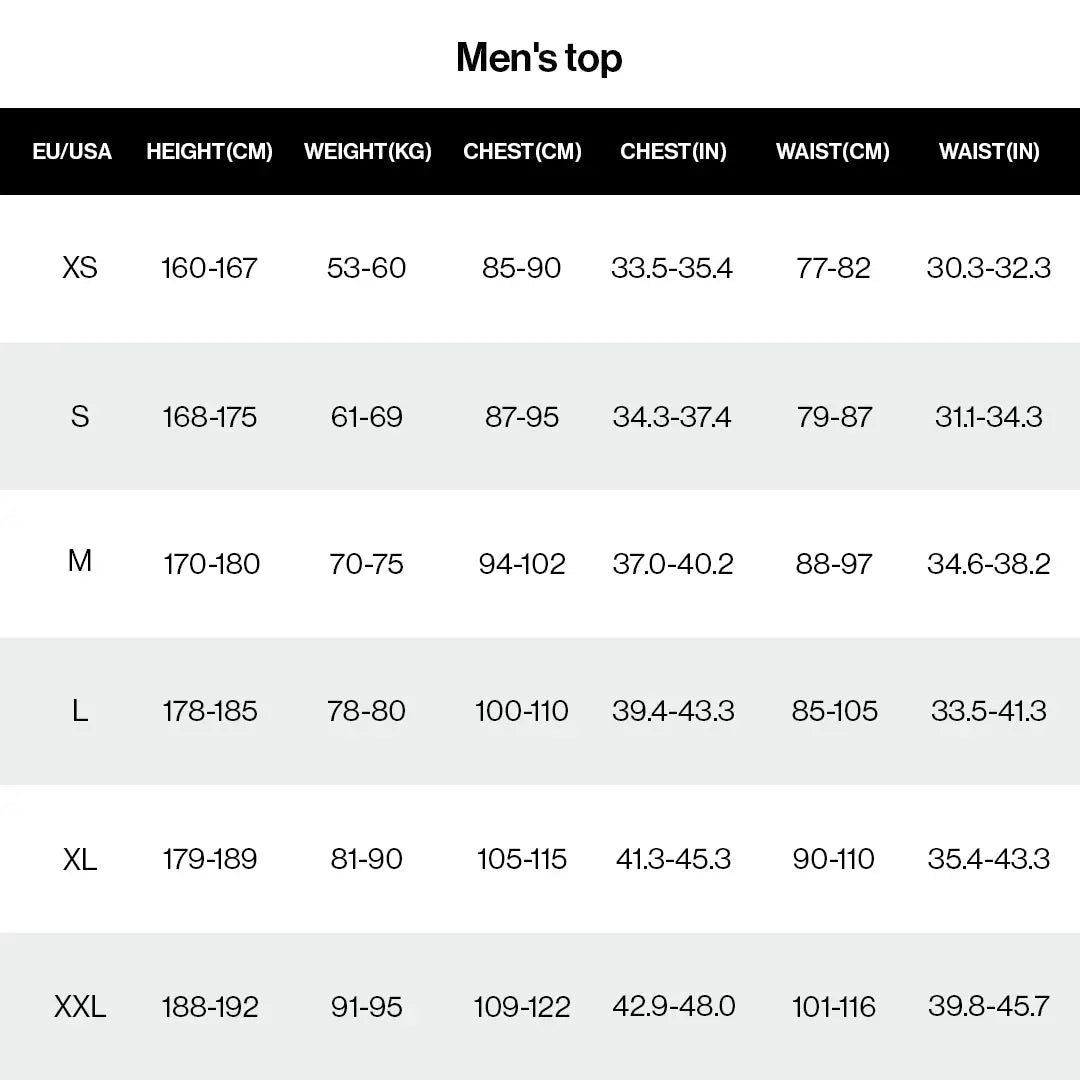1080x1080 pixels.
Task: Click the XS size row label
Action: tap(80, 268)
